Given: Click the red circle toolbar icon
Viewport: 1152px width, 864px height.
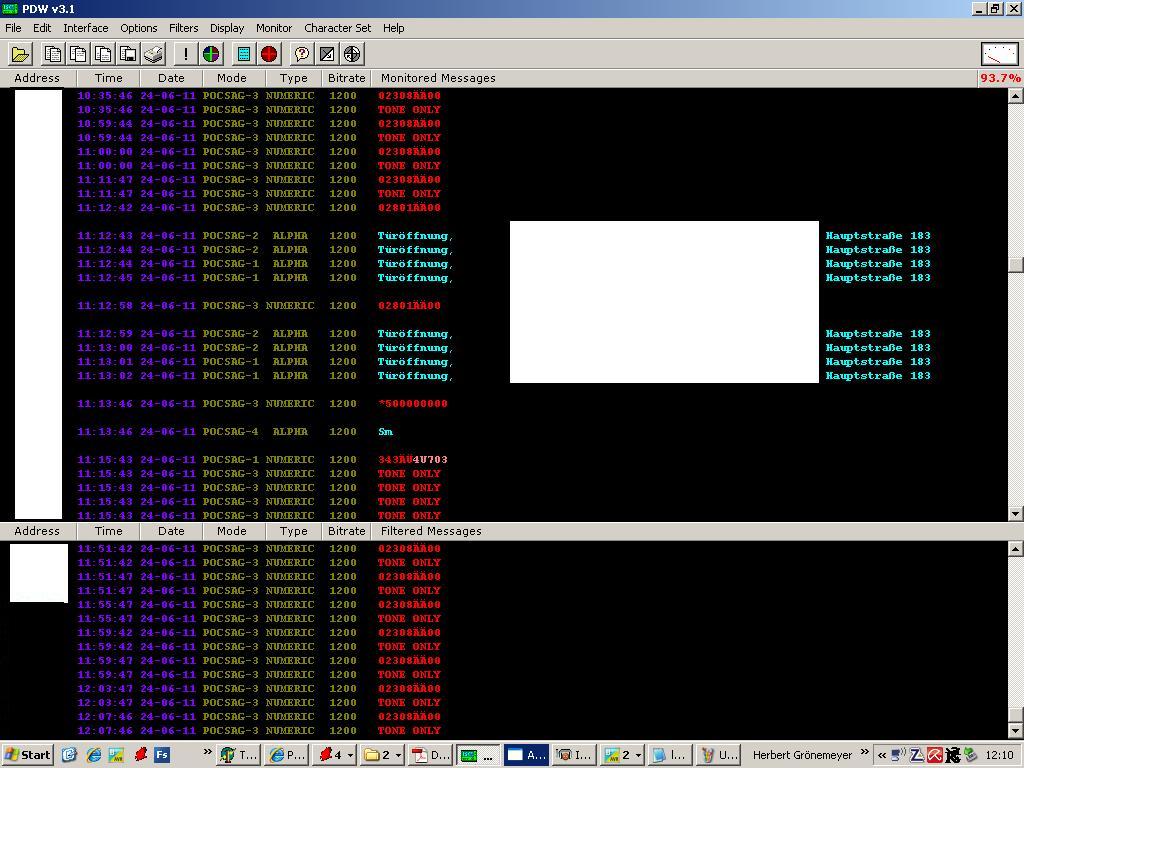Looking at the screenshot, I should [x=269, y=54].
